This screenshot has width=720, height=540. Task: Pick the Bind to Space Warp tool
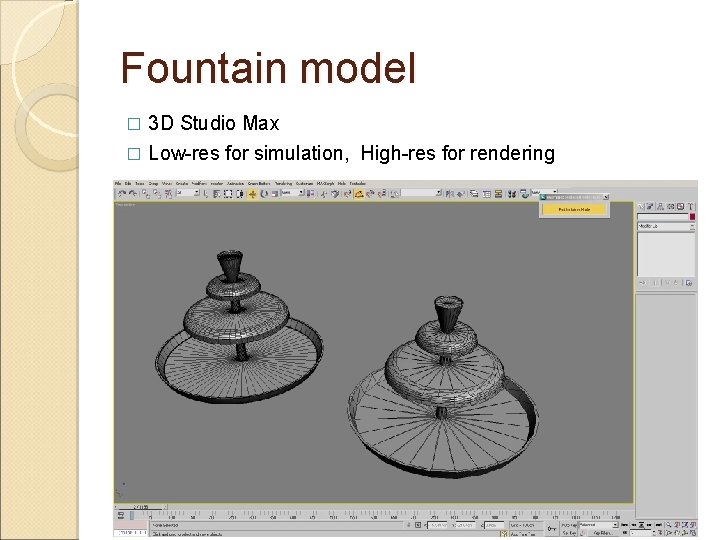point(168,194)
